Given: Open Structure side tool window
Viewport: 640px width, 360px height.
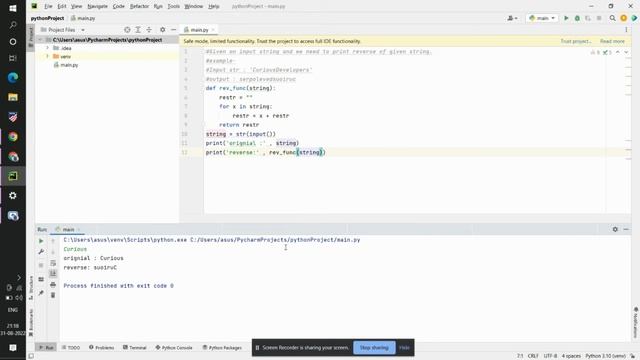Looking at the screenshot, I should pos(31,288).
